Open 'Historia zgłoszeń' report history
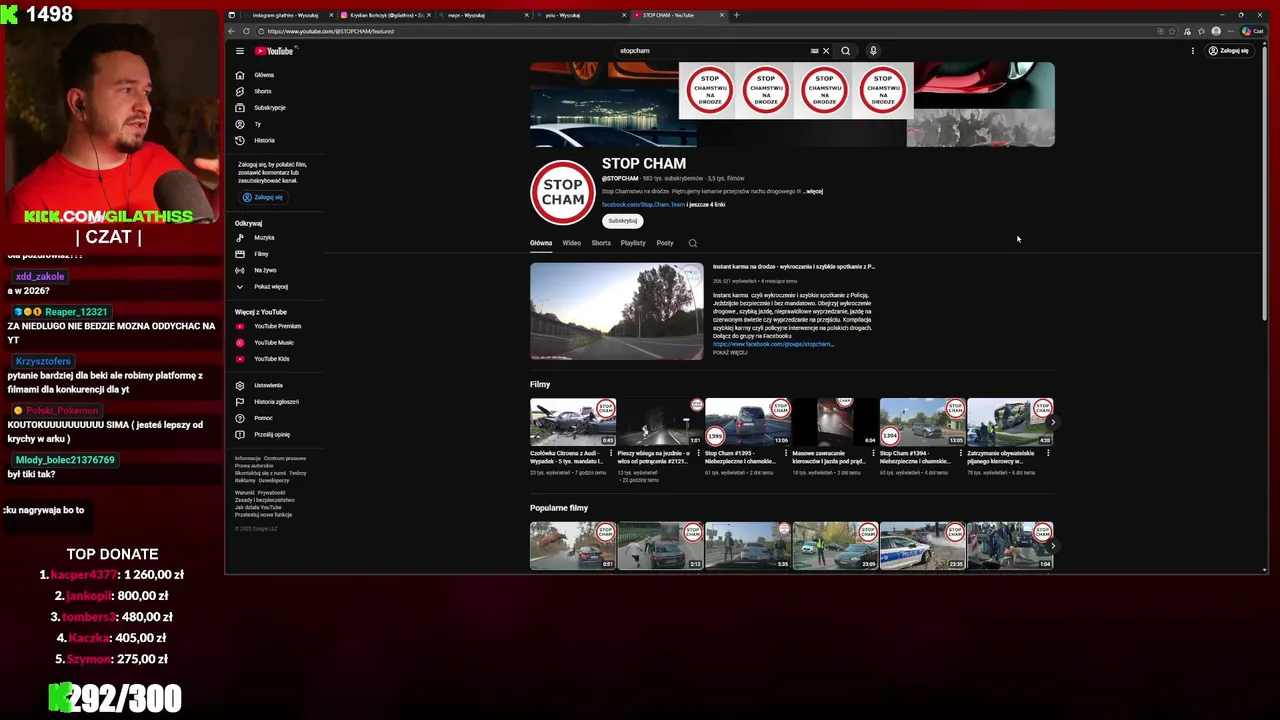This screenshot has width=1280, height=720. tap(276, 402)
